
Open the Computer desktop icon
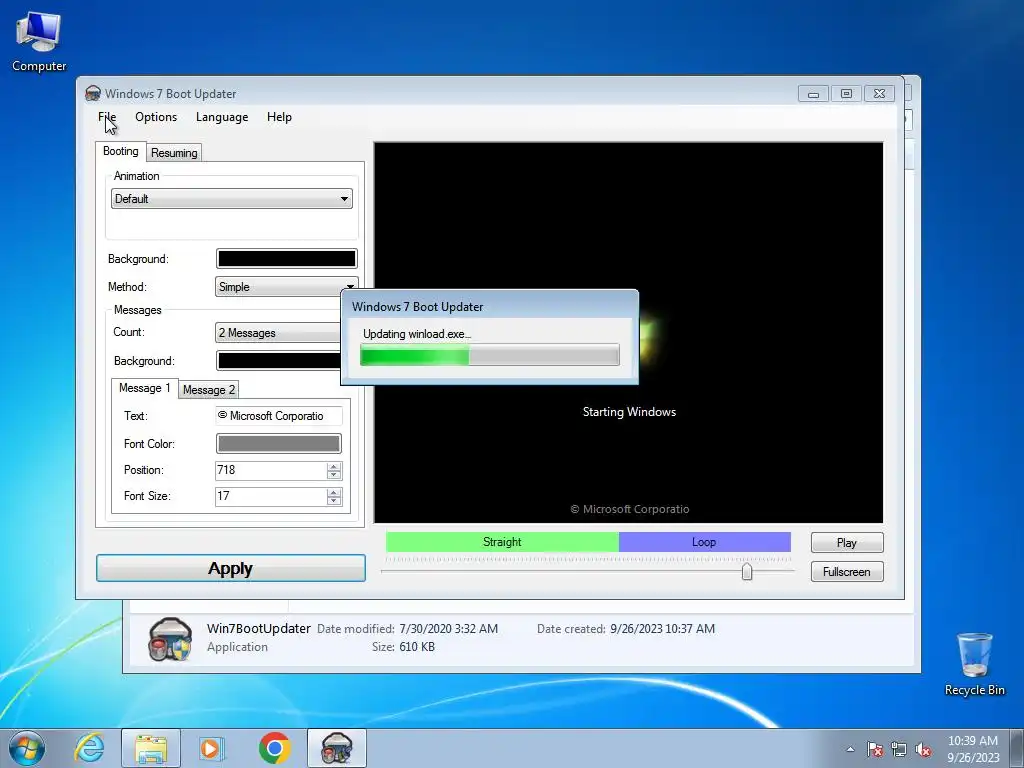39,40
